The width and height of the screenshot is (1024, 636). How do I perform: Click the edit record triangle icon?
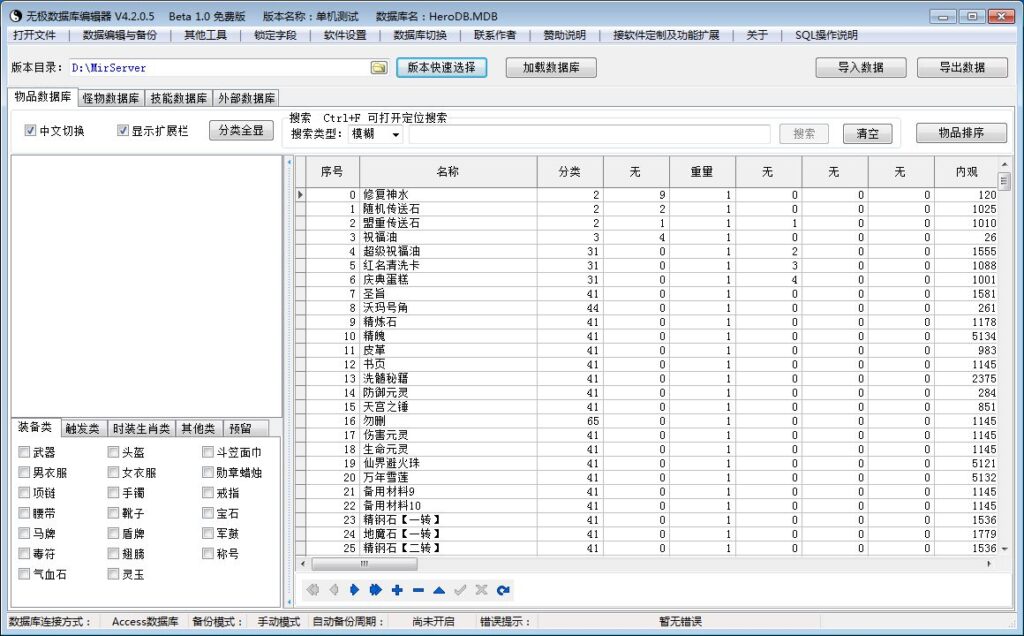click(x=439, y=590)
